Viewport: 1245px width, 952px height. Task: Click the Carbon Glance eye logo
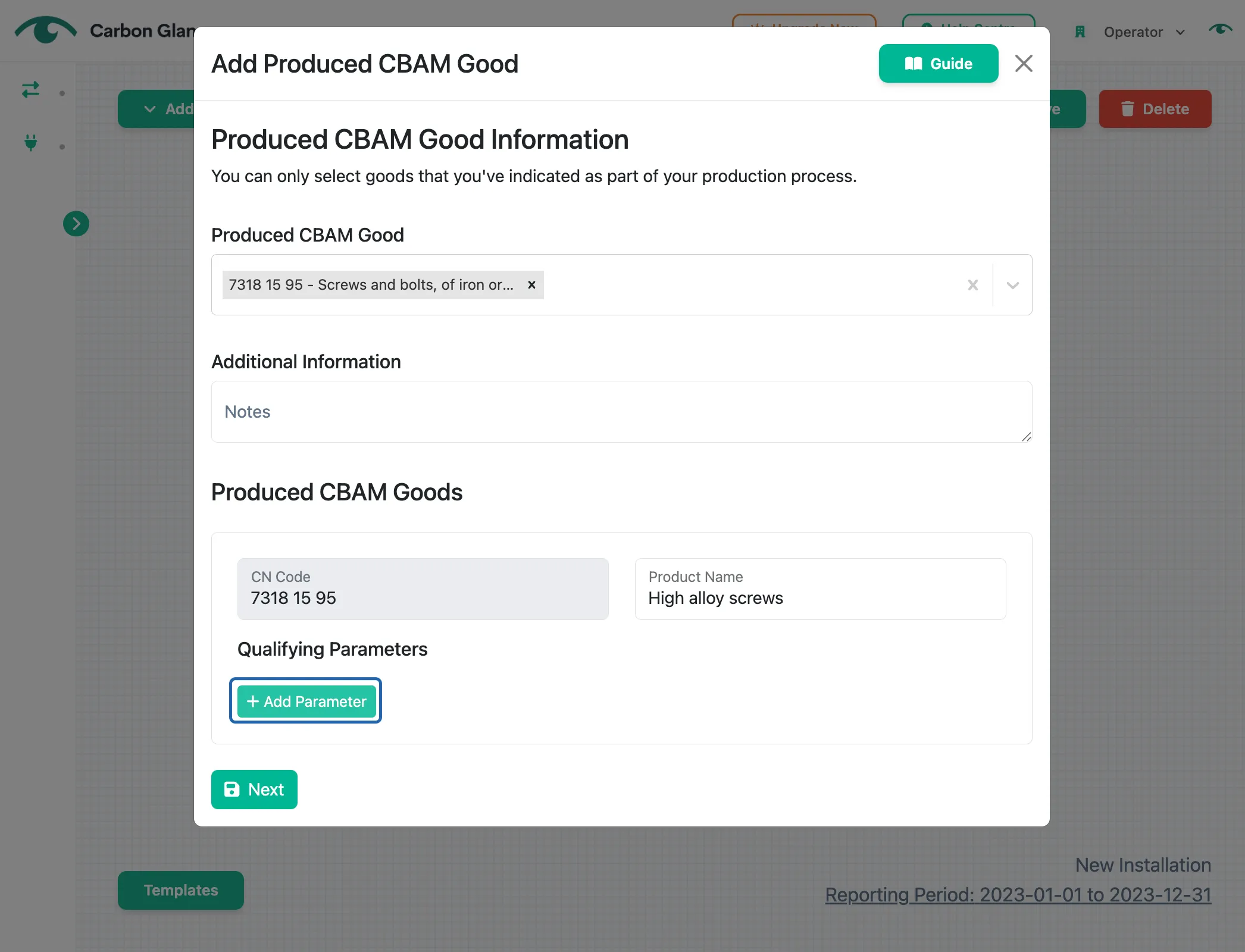[45, 30]
